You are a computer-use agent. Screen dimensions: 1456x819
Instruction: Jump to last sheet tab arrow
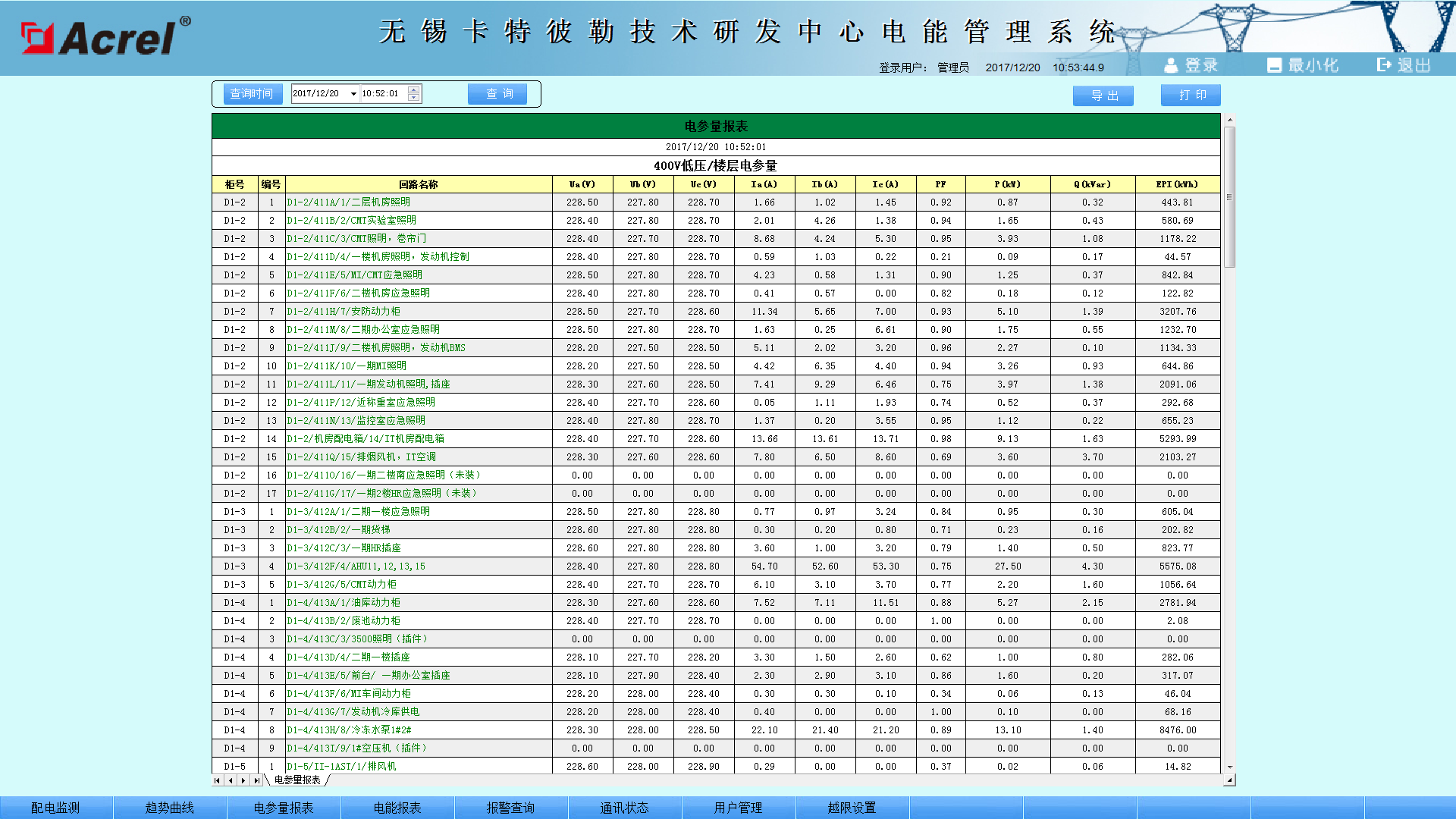(x=256, y=780)
